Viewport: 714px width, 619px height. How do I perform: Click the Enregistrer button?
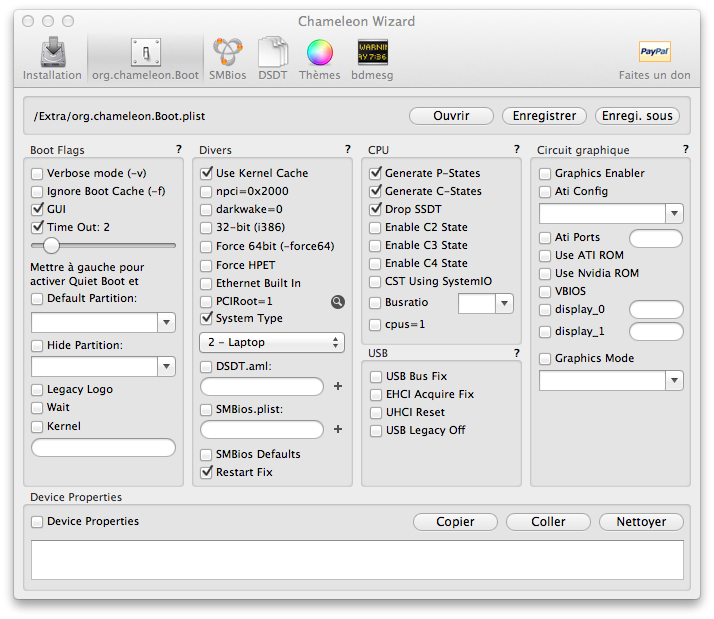pyautogui.click(x=545, y=116)
